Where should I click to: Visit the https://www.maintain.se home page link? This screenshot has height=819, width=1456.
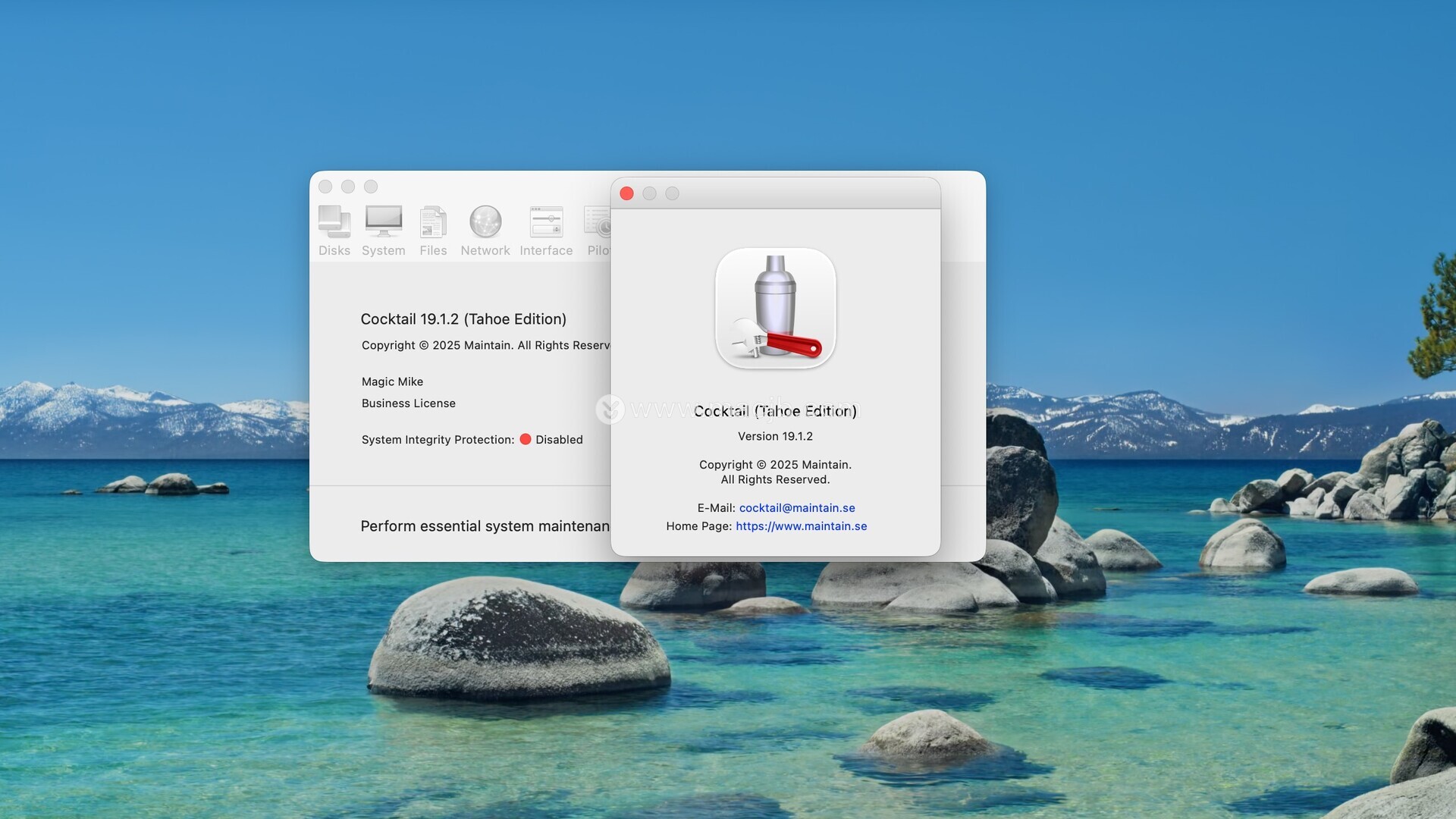tap(801, 526)
